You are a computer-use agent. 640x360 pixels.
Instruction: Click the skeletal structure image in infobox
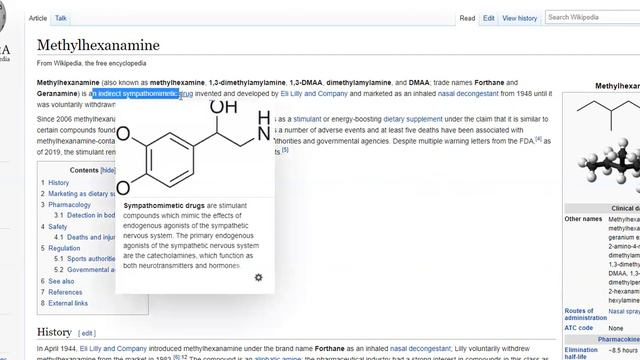608,115
